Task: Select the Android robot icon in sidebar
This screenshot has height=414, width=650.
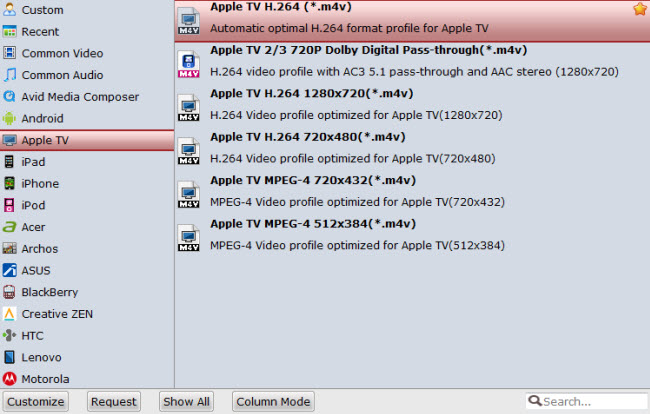Action: pos(9,119)
